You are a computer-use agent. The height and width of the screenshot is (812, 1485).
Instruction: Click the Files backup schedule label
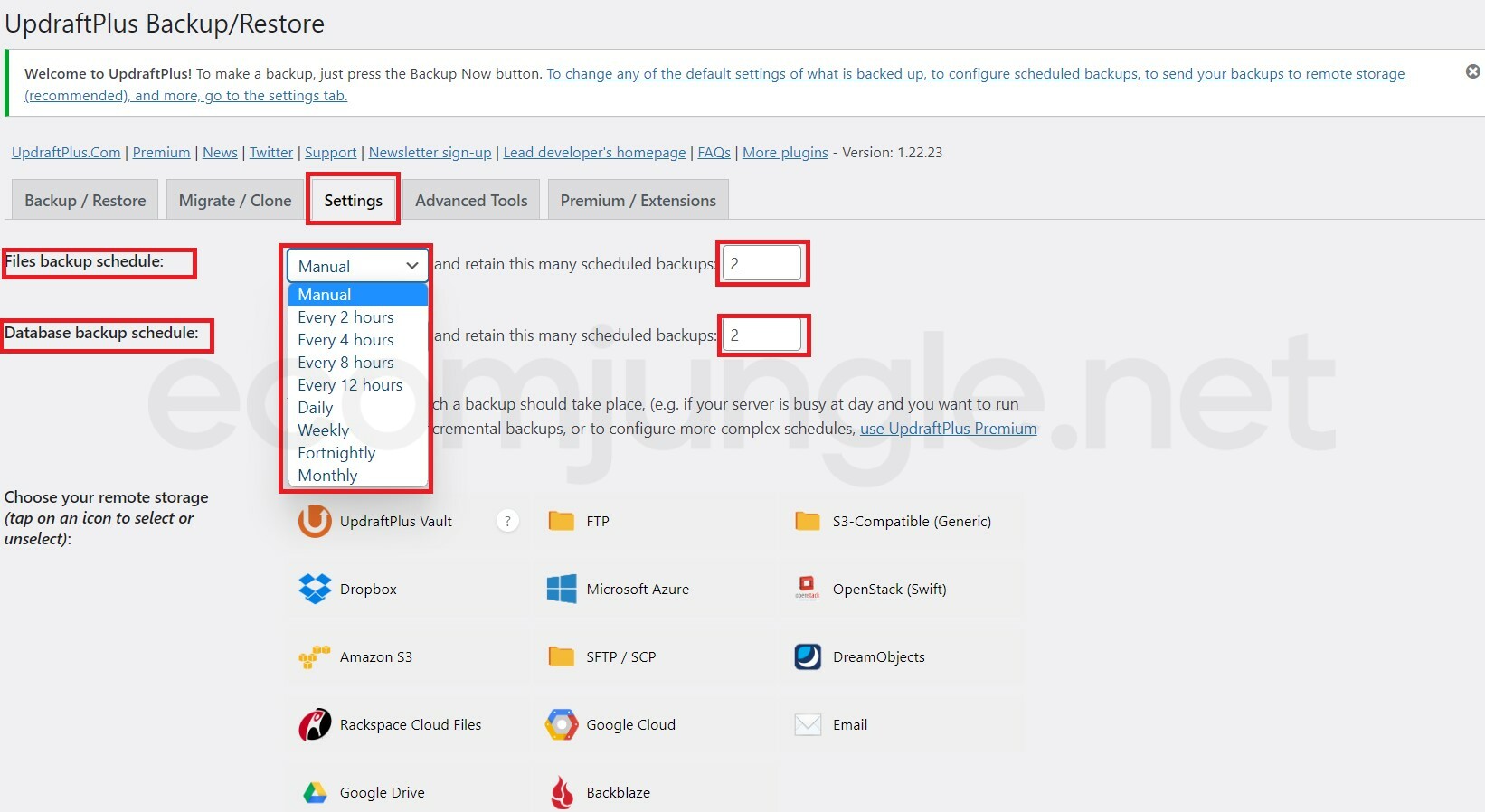pyautogui.click(x=84, y=261)
